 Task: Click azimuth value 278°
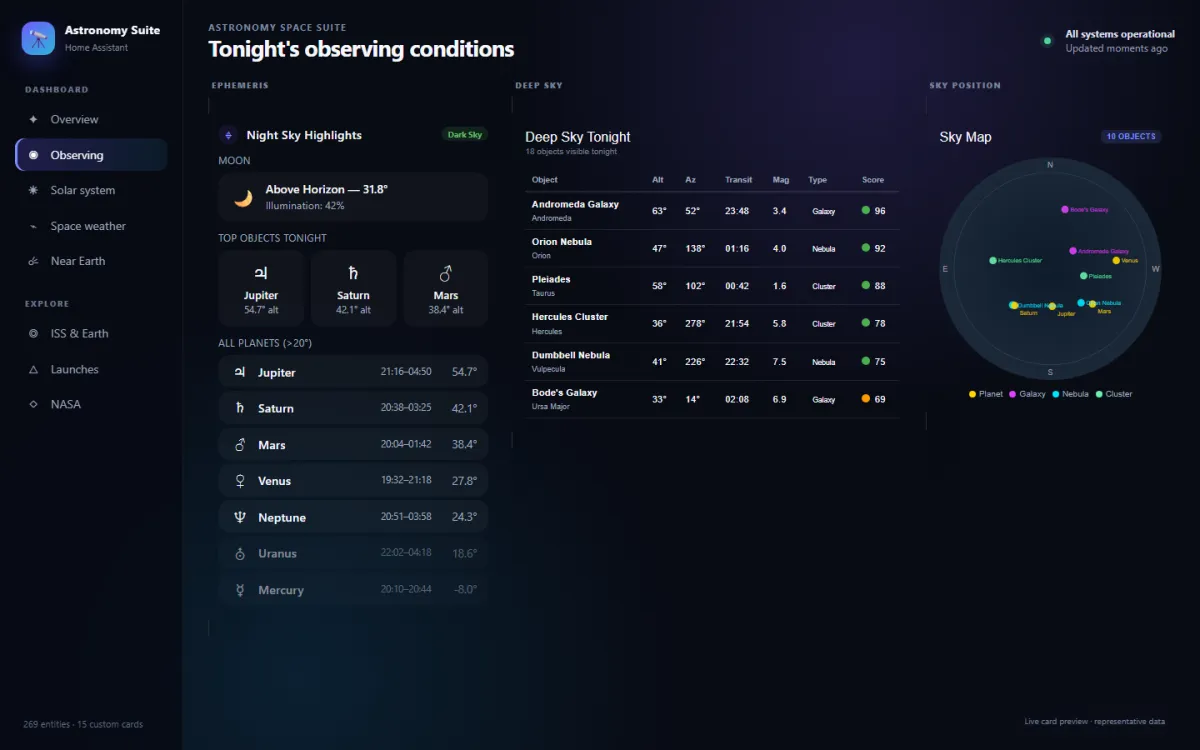pos(694,324)
